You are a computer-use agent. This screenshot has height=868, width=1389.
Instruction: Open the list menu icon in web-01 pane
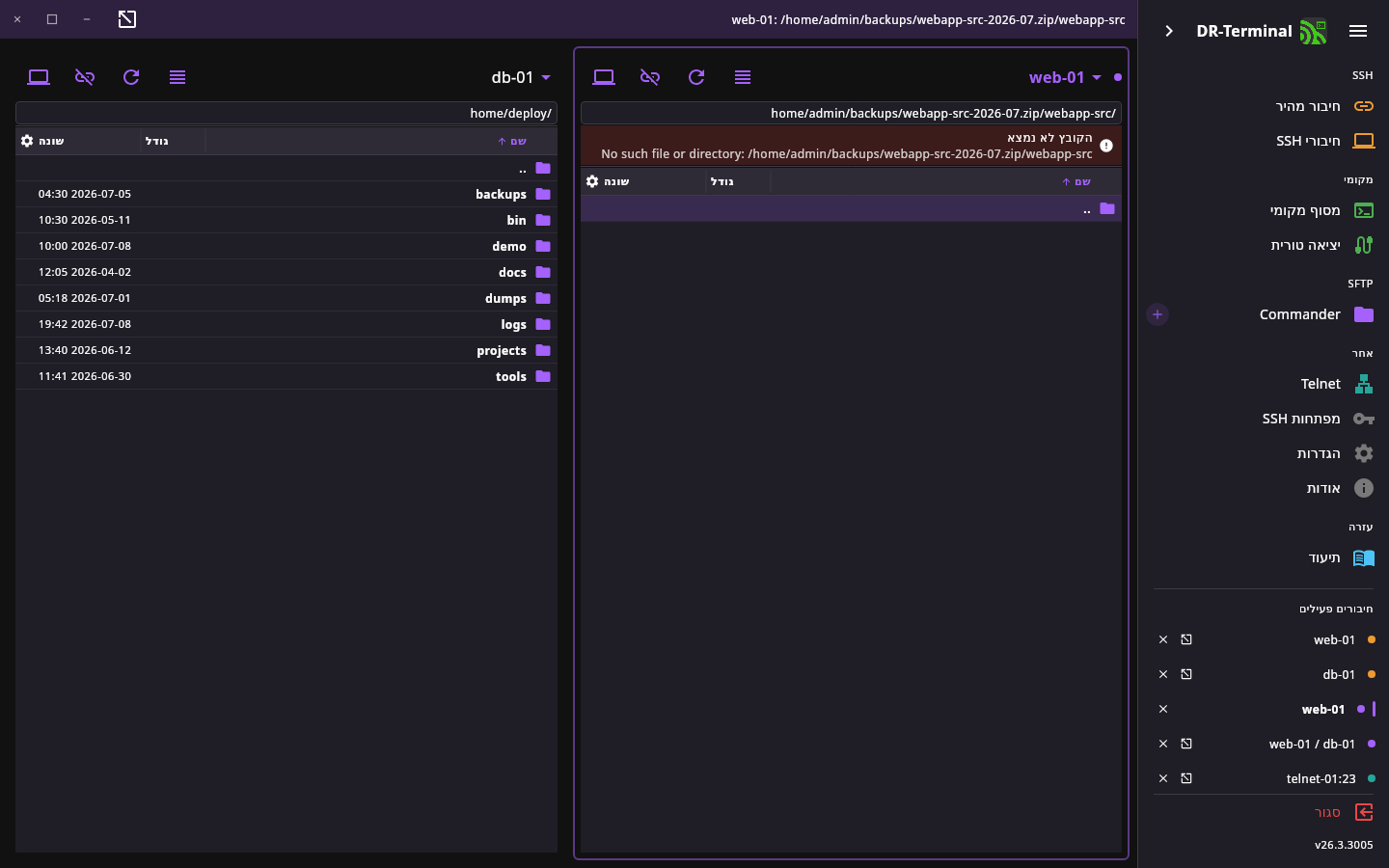743,77
